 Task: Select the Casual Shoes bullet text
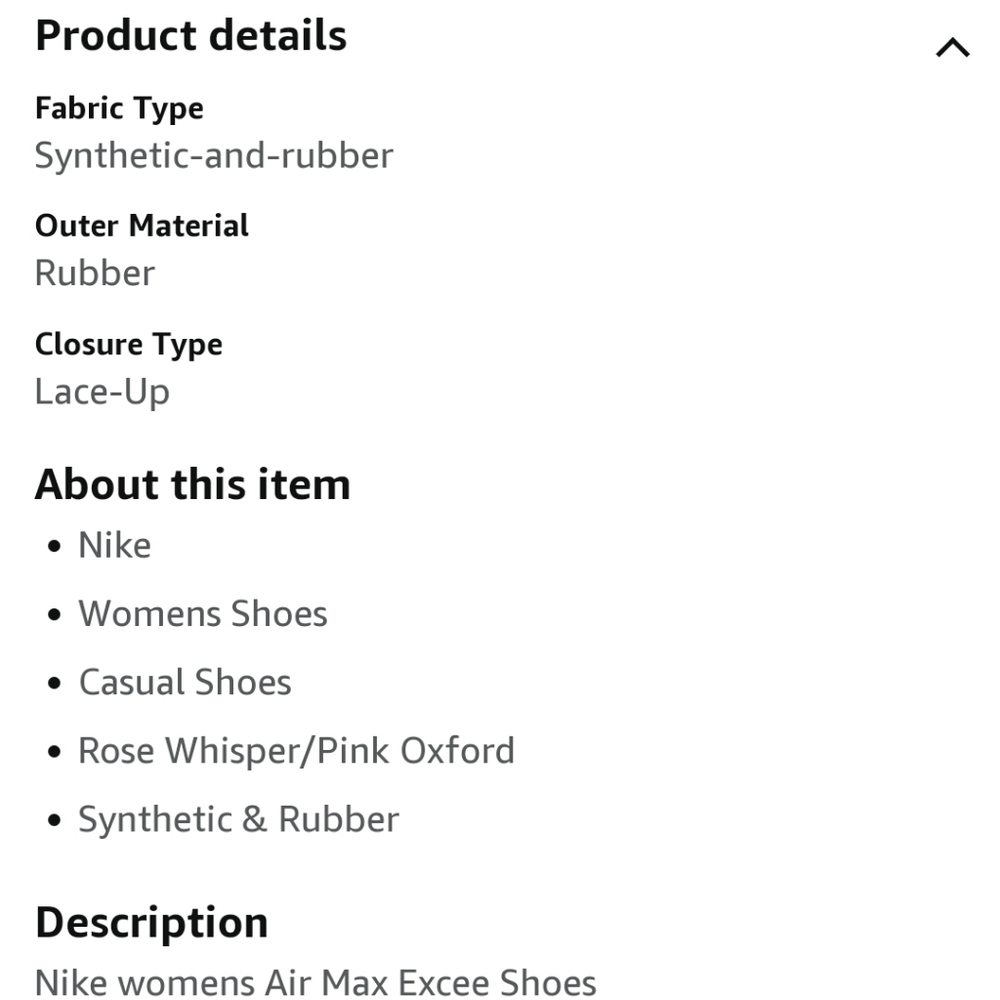coord(185,682)
